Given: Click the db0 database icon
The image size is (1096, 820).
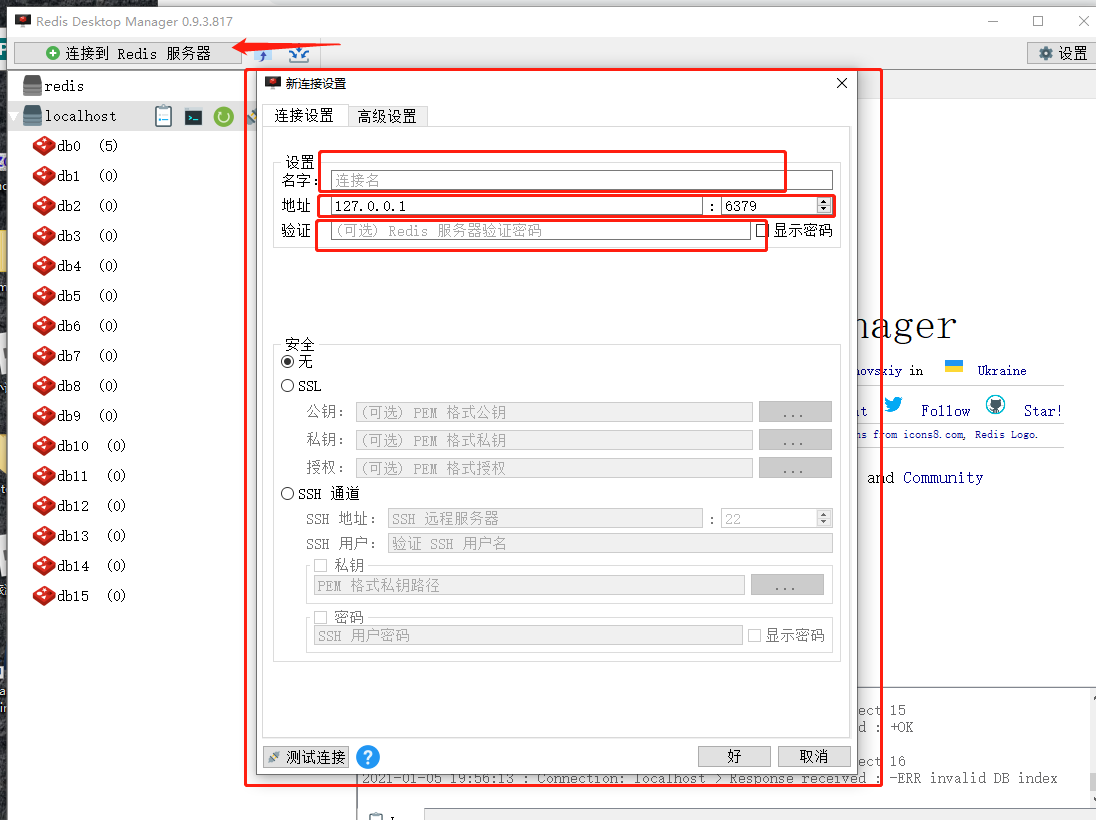Looking at the screenshot, I should (44, 145).
